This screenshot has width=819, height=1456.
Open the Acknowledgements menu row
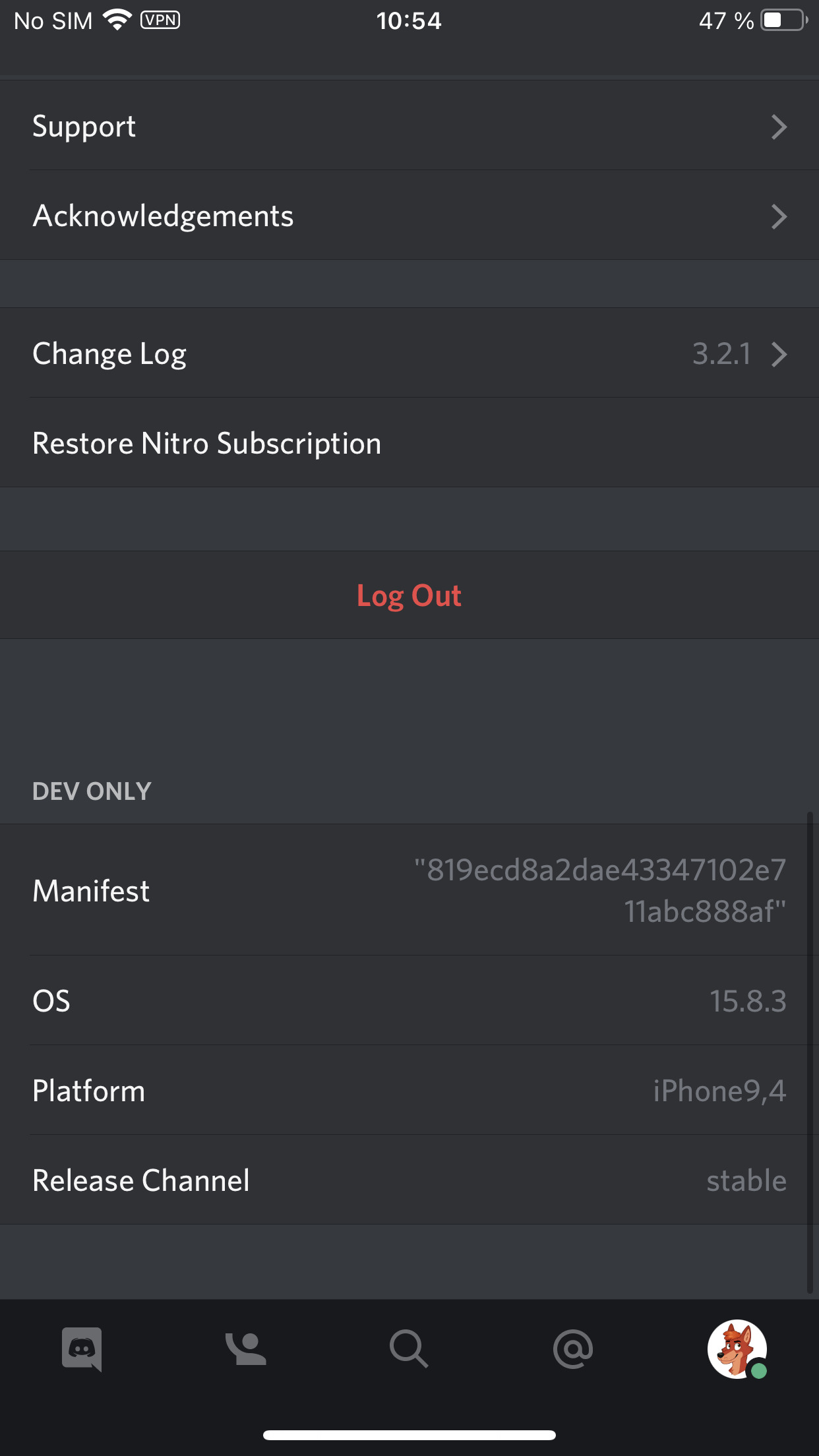tap(396, 216)
